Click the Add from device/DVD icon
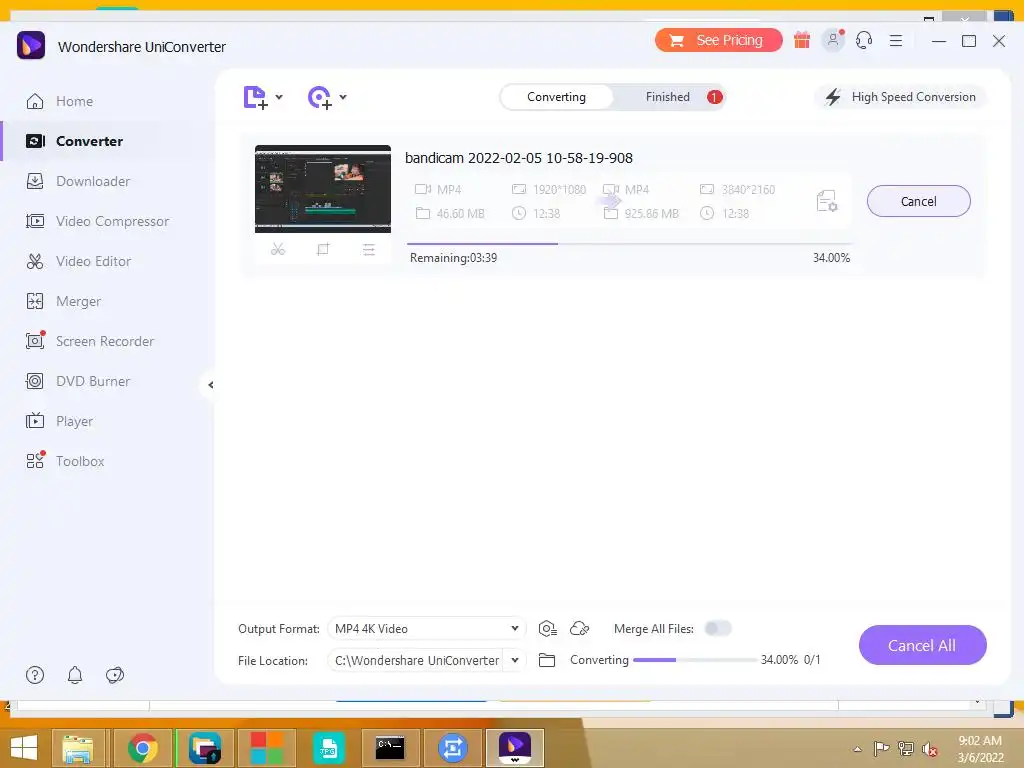 (319, 97)
